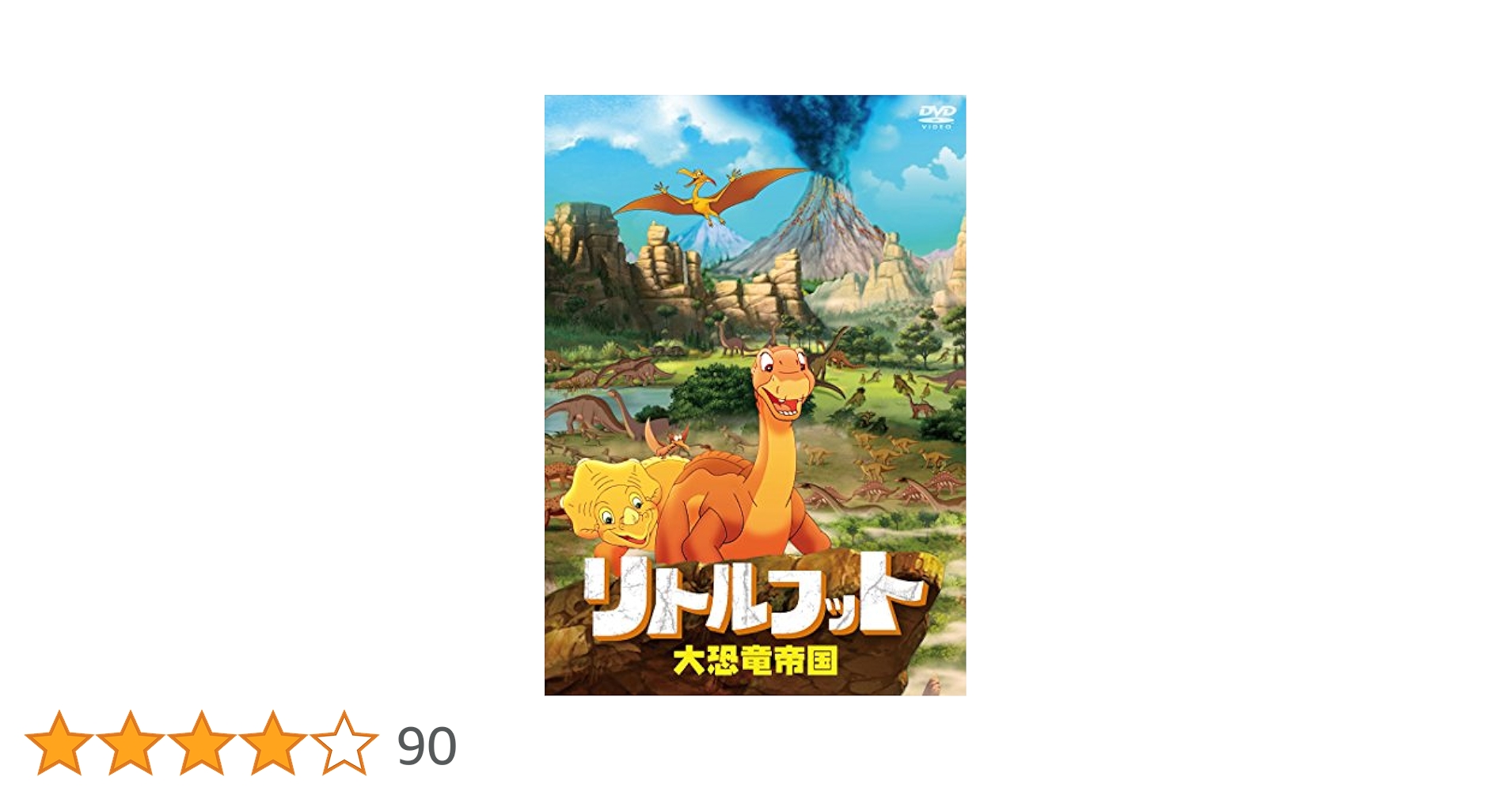Click the first filled rating star

click(59, 743)
